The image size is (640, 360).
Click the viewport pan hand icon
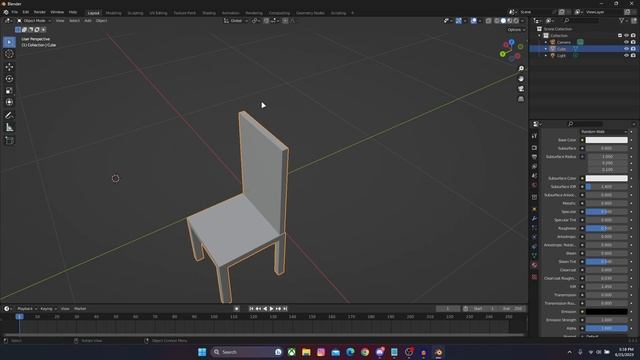click(521, 79)
